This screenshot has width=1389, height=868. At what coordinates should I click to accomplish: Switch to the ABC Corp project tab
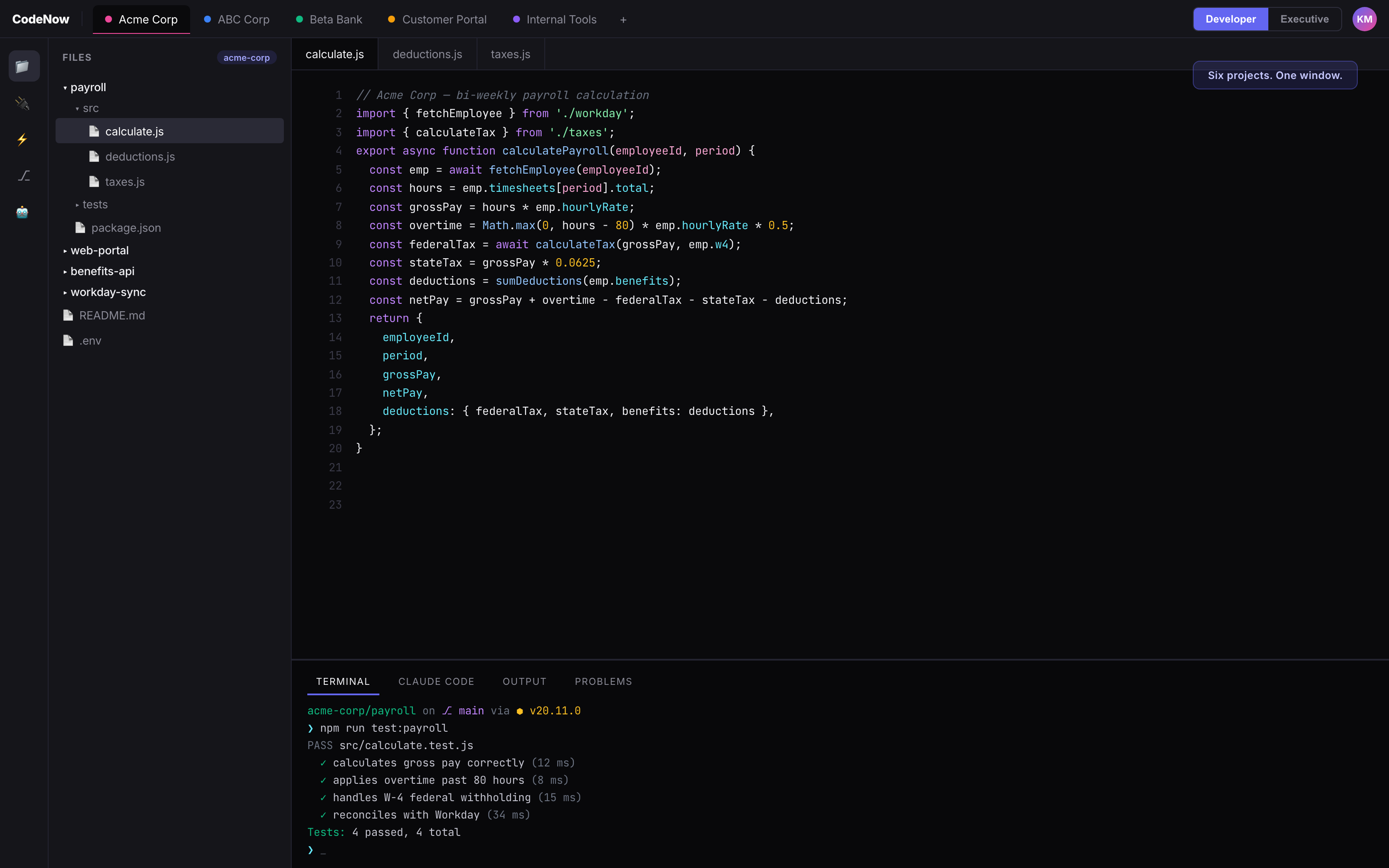pyautogui.click(x=237, y=20)
